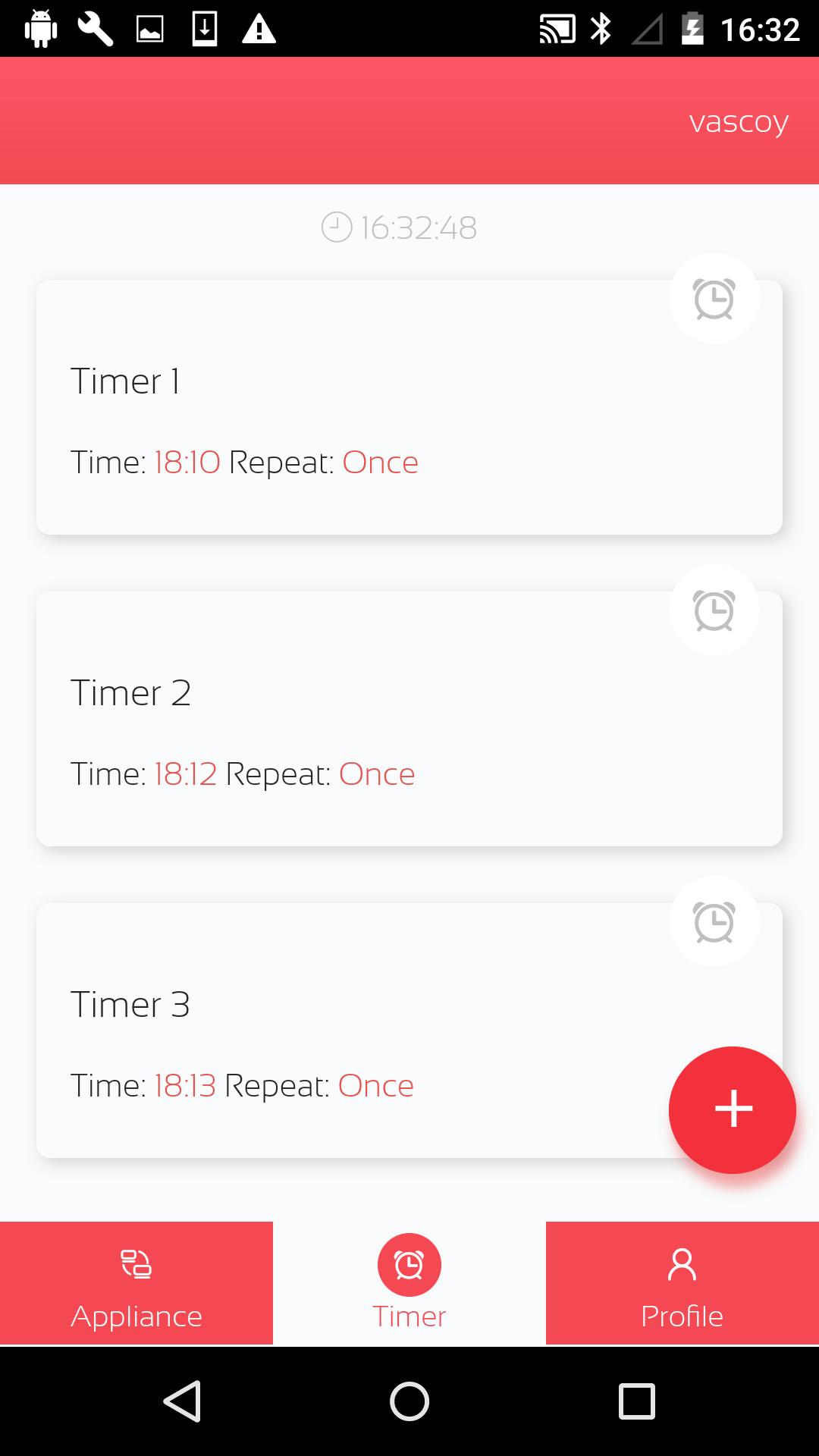The width and height of the screenshot is (819, 1456).
Task: Tap the Once repeat value on Timer 2
Action: 377,774
